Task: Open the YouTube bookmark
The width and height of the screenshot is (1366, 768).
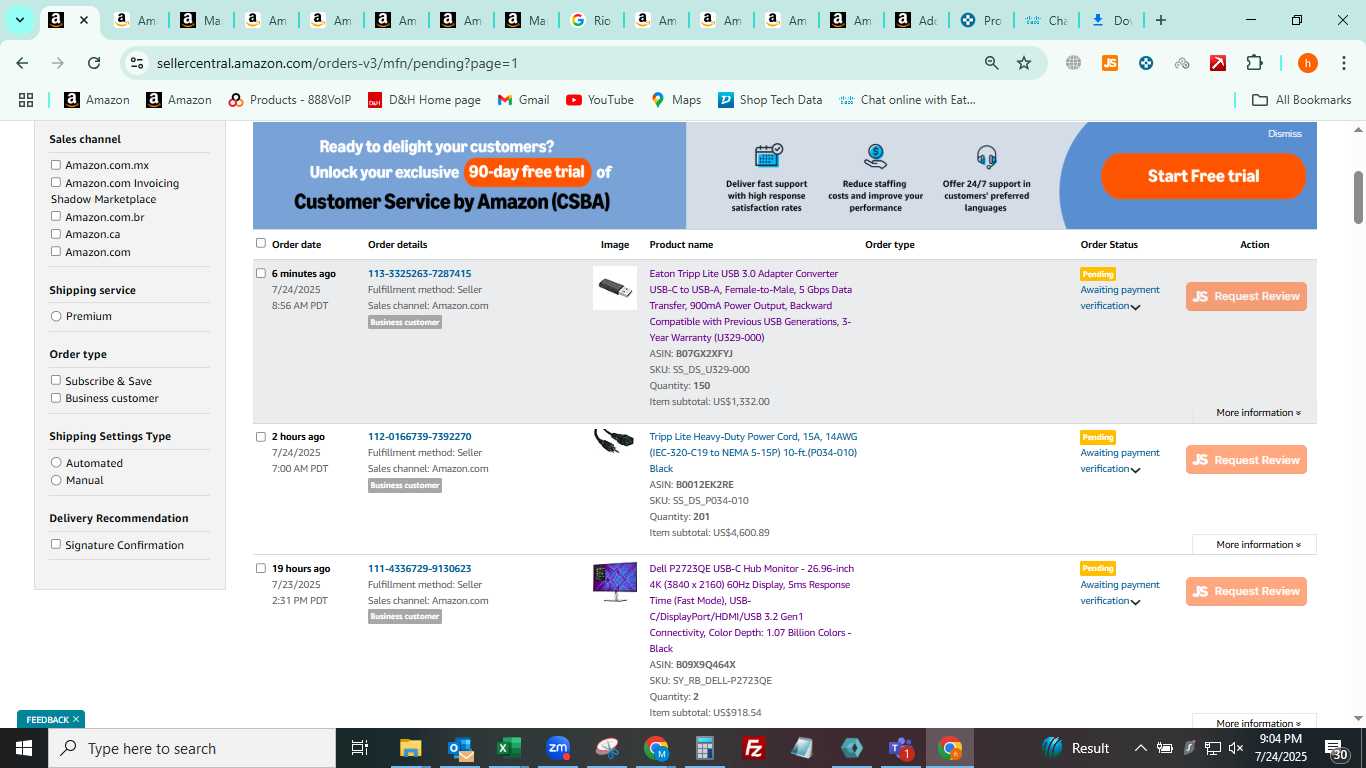Action: [600, 100]
